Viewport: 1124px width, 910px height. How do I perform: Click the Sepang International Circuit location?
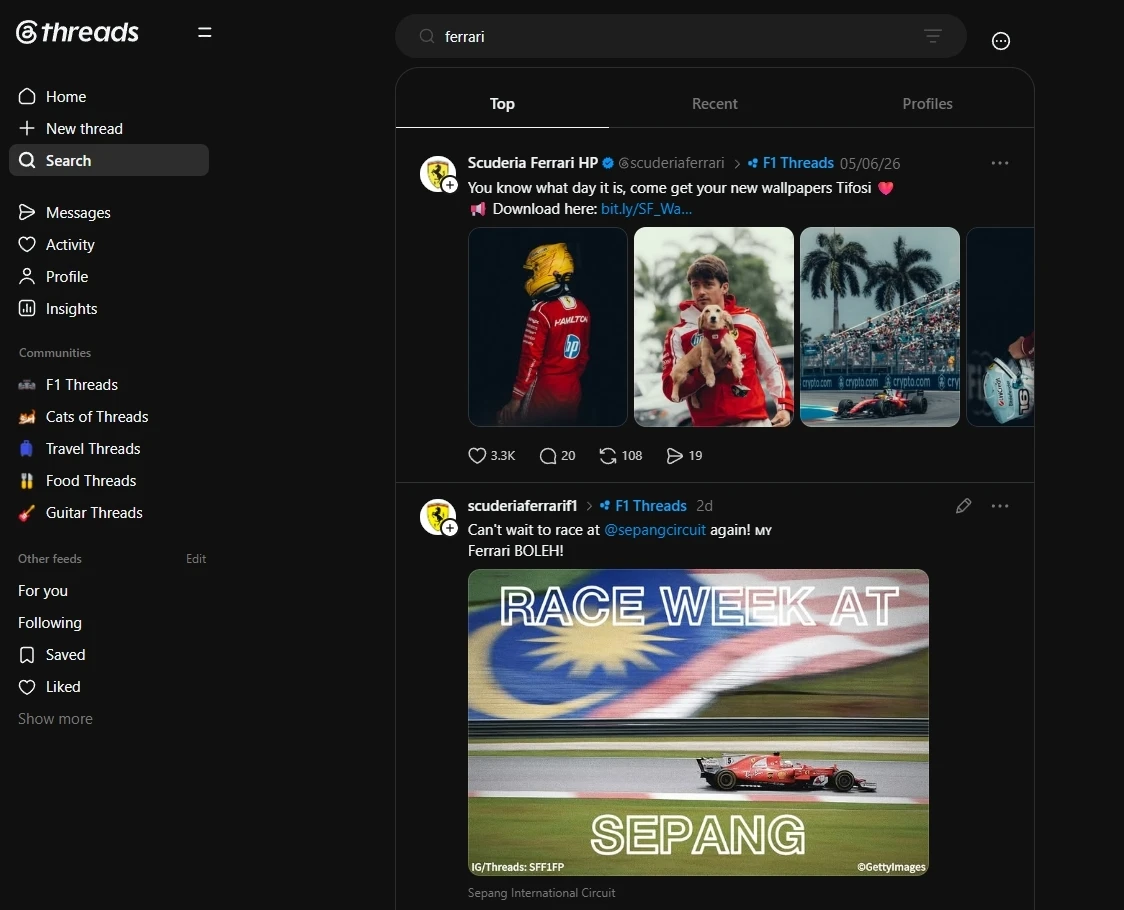click(x=541, y=893)
